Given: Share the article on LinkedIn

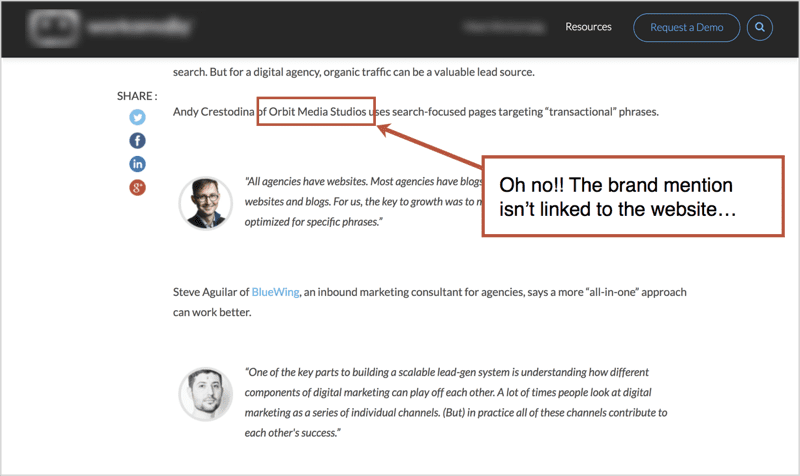Looking at the screenshot, I should [137, 164].
